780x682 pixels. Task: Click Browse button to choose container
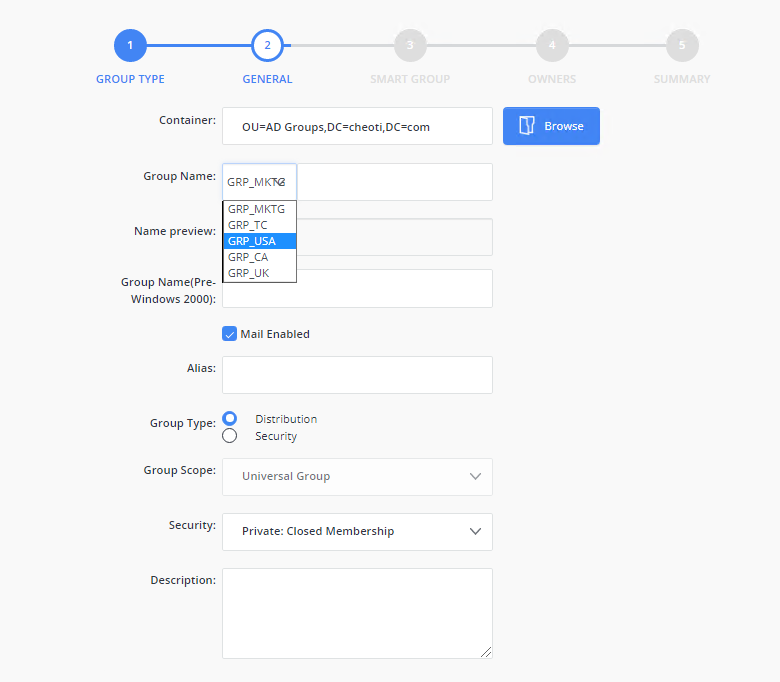[551, 126]
